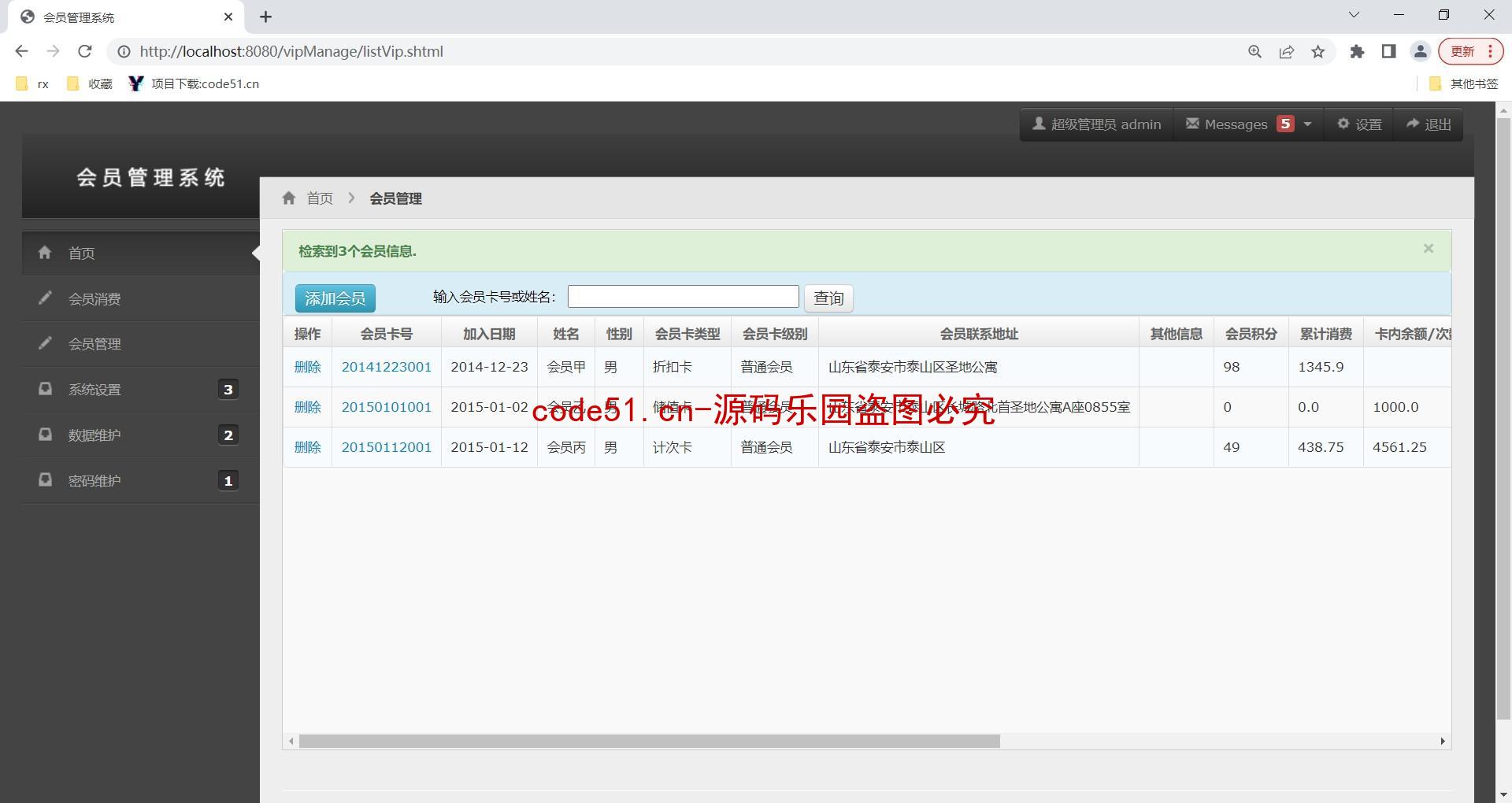The image size is (1512, 803).
Task: Click the 会员积分 column header
Action: (x=1251, y=334)
